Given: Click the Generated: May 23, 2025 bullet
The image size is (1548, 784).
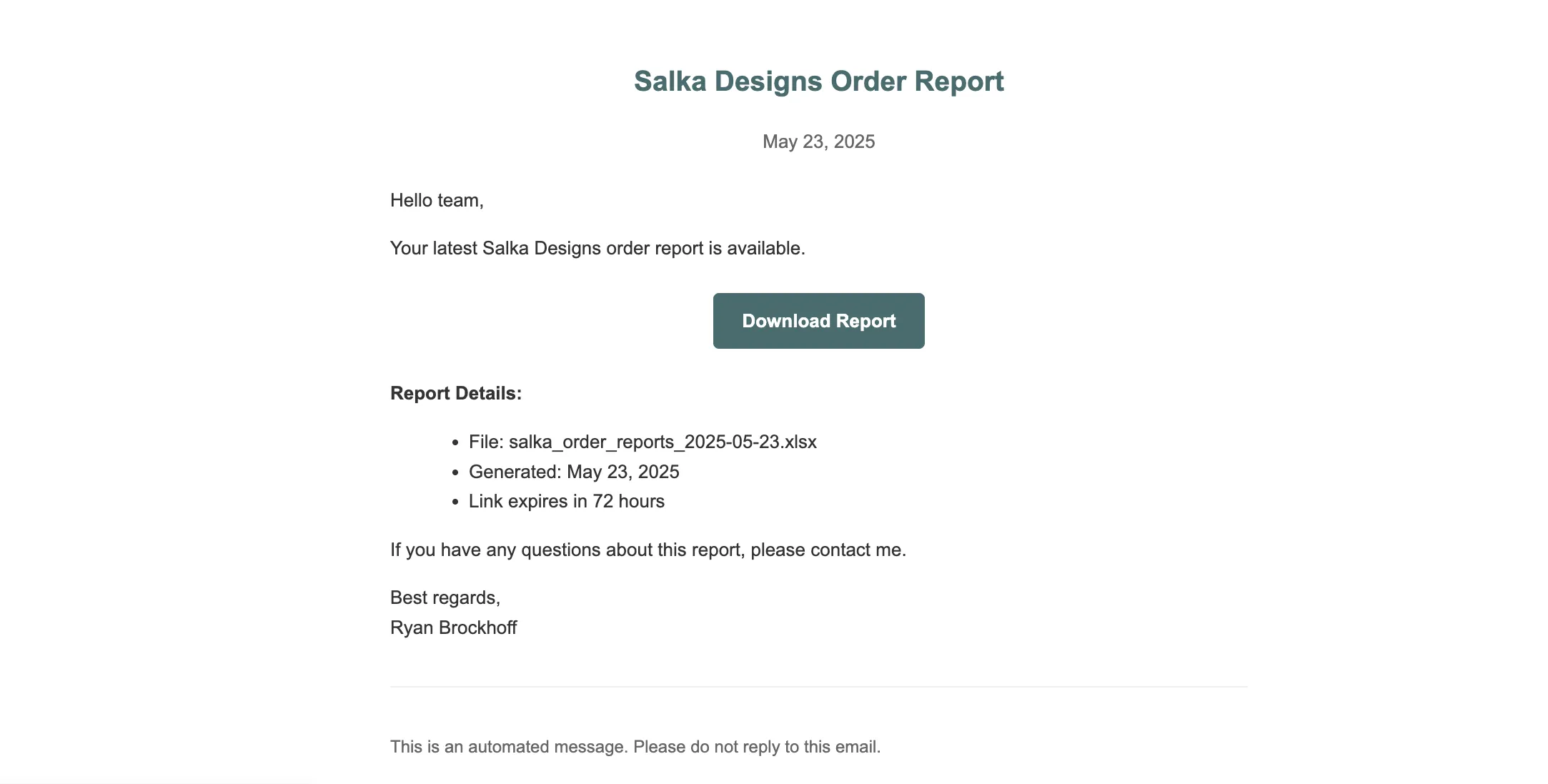Looking at the screenshot, I should coord(574,472).
